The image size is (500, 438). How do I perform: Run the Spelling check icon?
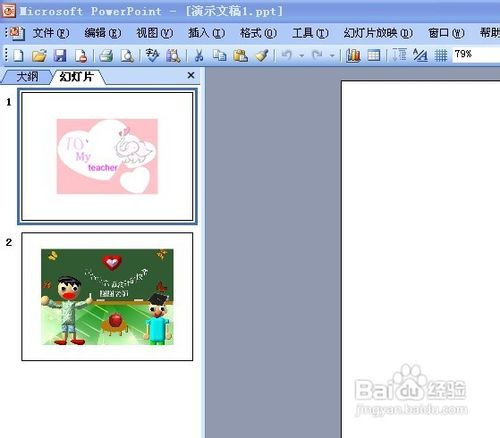[152, 55]
